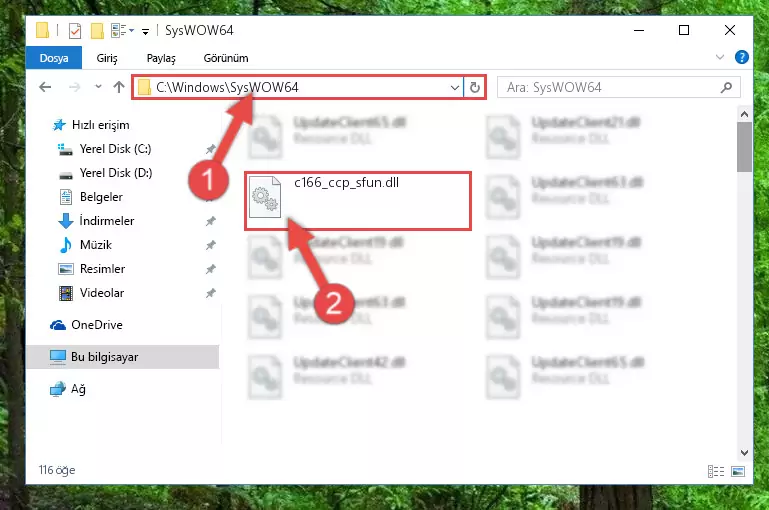Click the c166_ccp_sfun.dll gear file icon
The image size is (769, 510).
pyautogui.click(x=265, y=198)
